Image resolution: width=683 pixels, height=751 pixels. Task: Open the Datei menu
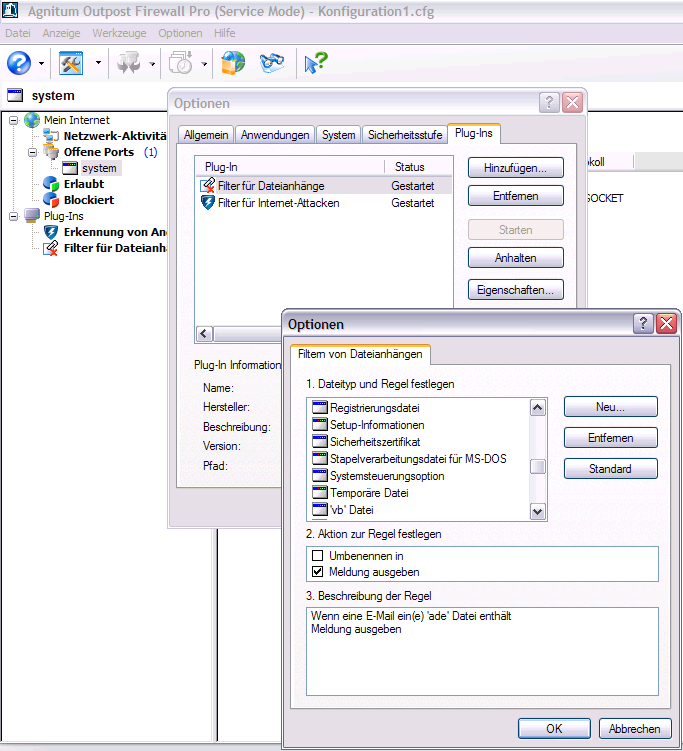click(x=18, y=33)
